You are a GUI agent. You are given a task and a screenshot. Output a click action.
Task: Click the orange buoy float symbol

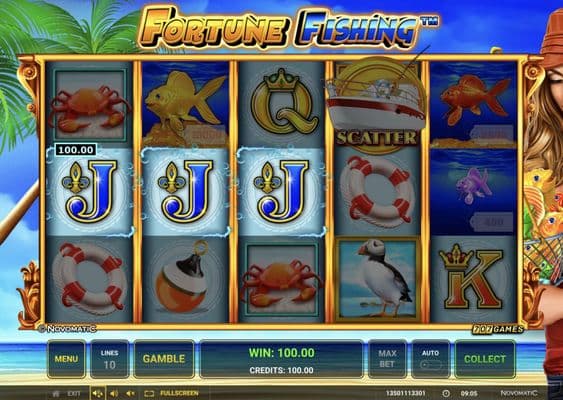coord(183,278)
